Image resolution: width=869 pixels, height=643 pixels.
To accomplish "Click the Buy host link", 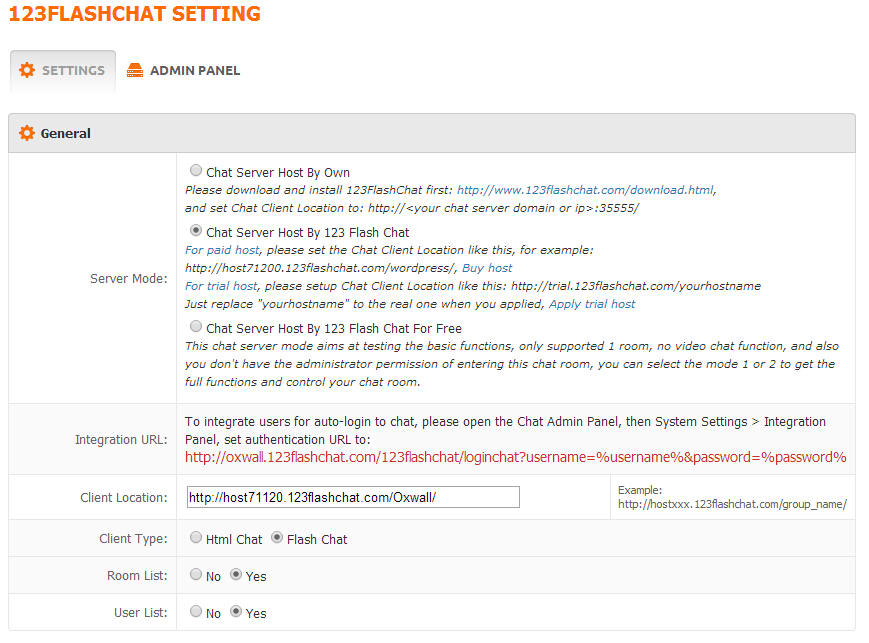I will tap(487, 268).
